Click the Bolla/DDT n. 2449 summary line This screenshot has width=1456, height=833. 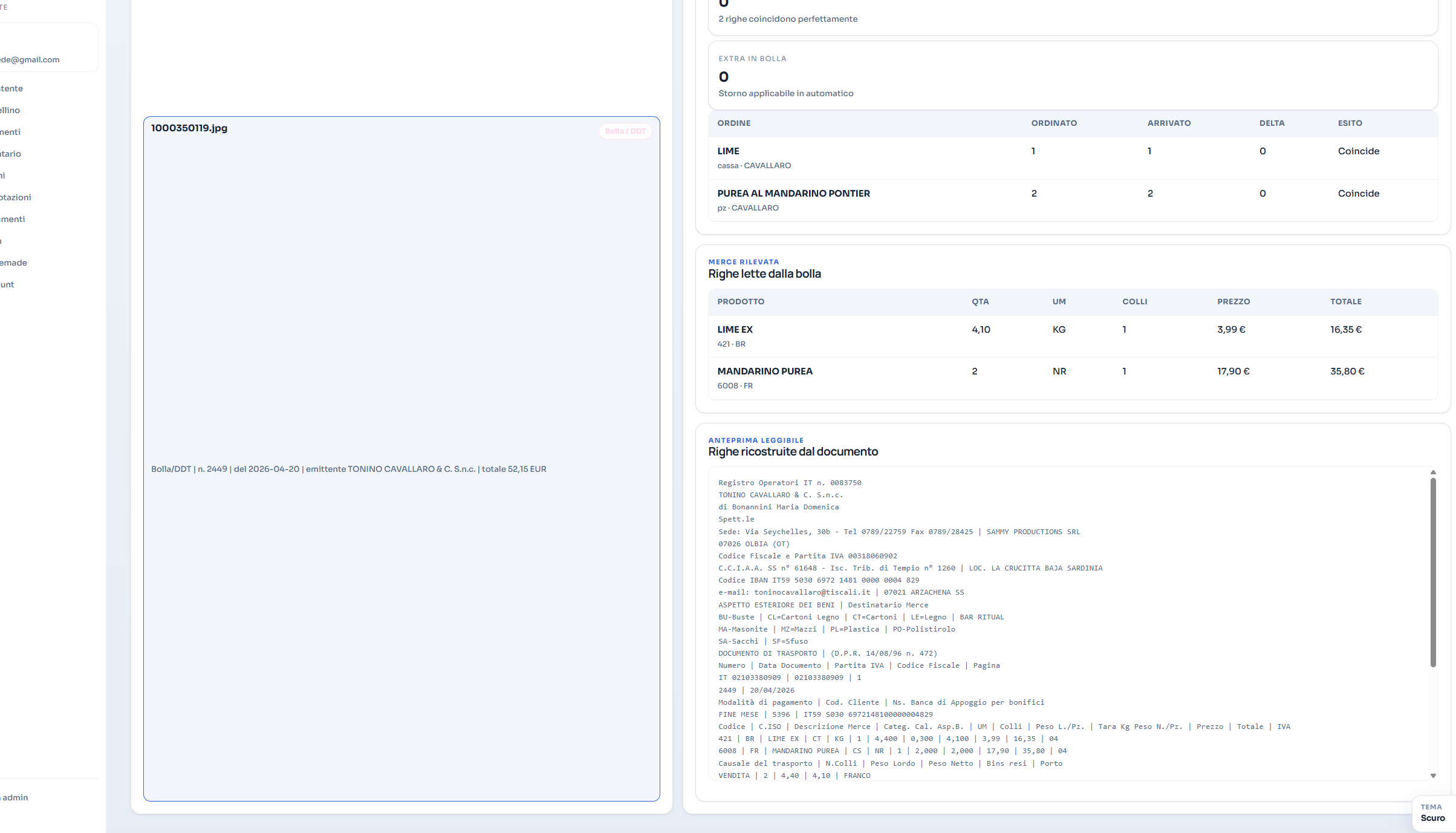click(x=349, y=469)
